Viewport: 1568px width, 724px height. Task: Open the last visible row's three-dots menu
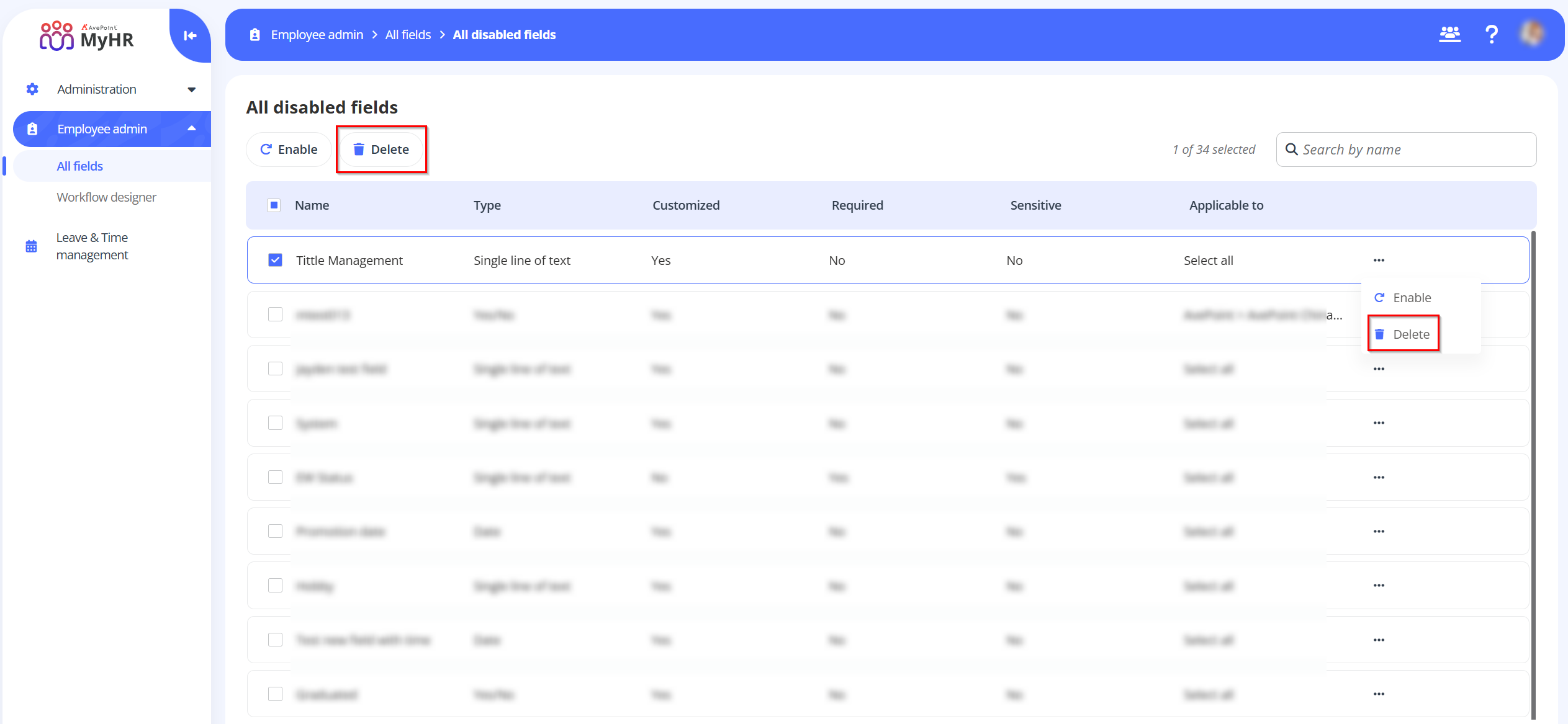point(1379,694)
